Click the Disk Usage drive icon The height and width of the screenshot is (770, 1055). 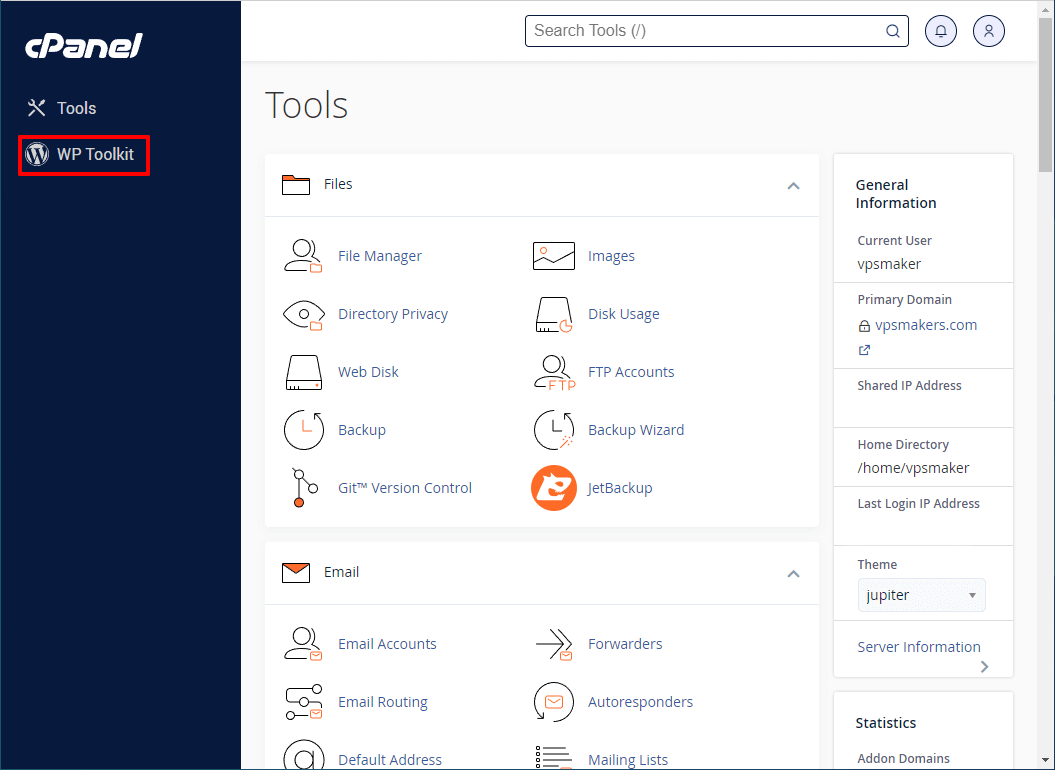(554, 314)
